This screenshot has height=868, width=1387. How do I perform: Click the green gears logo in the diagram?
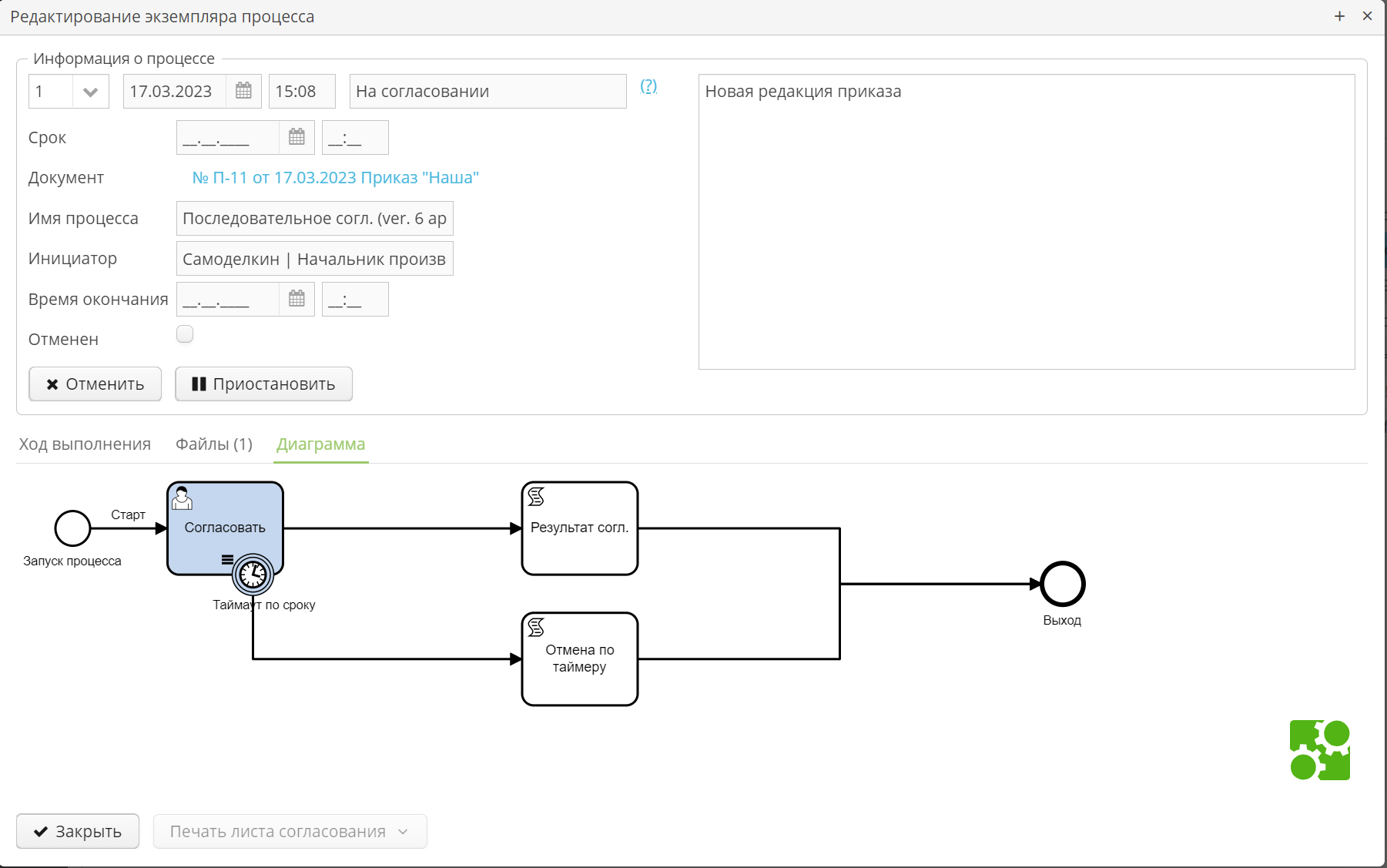click(x=1320, y=749)
